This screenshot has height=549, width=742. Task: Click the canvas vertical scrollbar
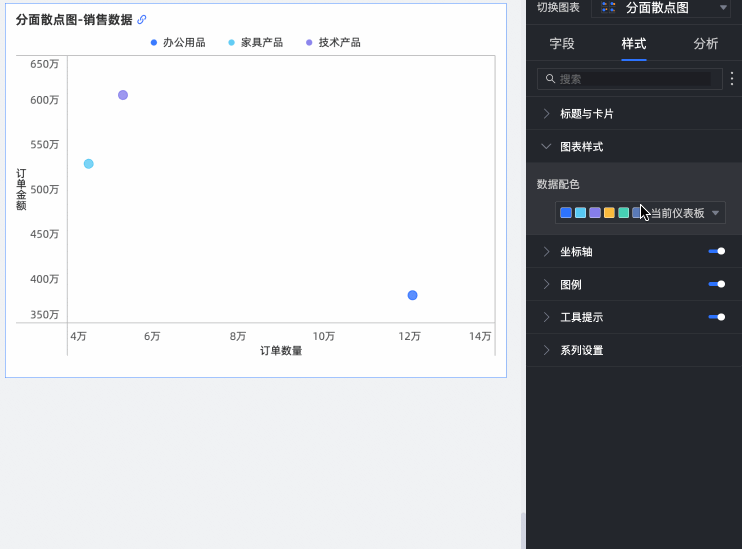click(523, 531)
